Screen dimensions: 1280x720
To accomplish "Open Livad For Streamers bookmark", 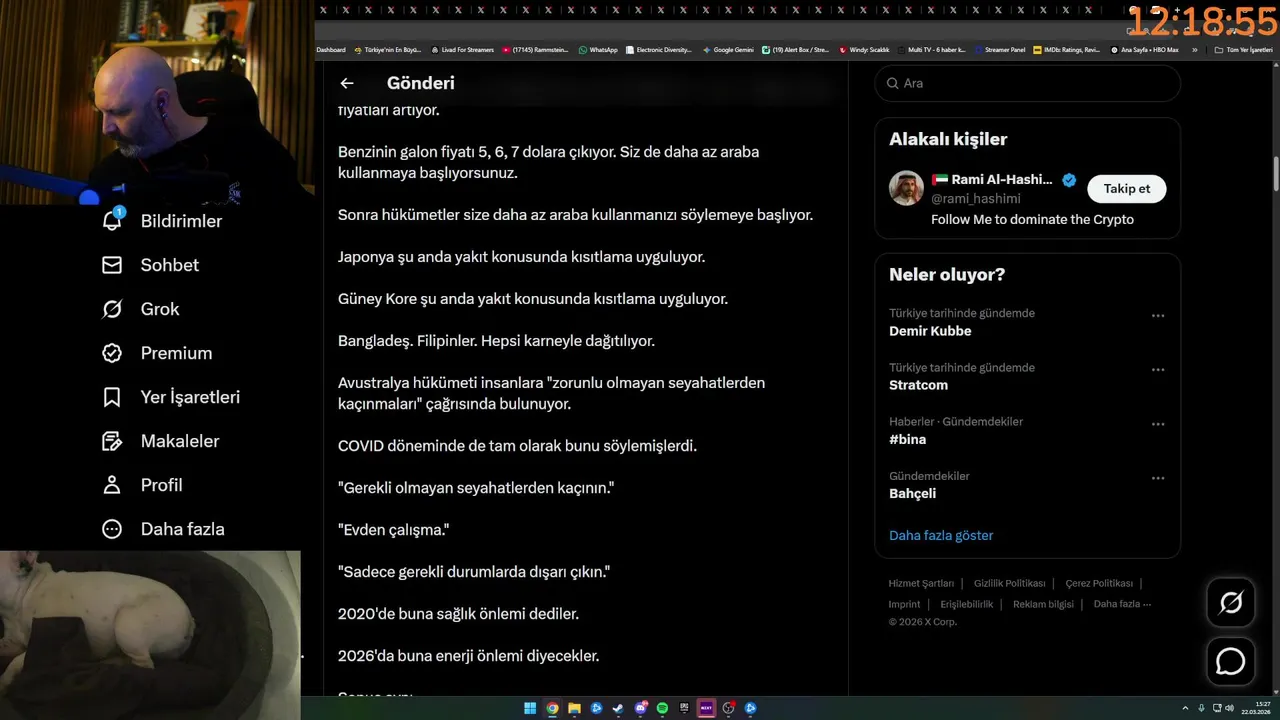I will click(462, 49).
